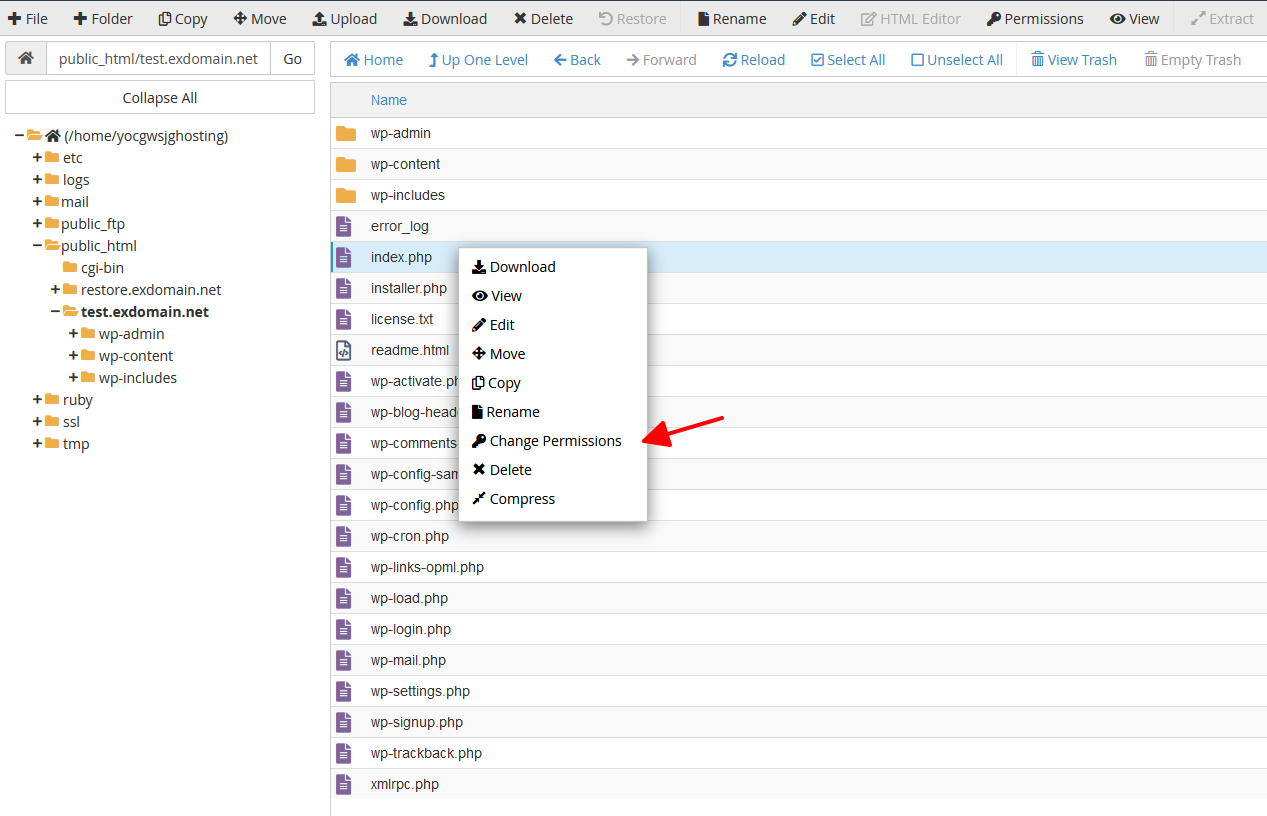Expand the ssl folder in tree

pyautogui.click(x=38, y=421)
